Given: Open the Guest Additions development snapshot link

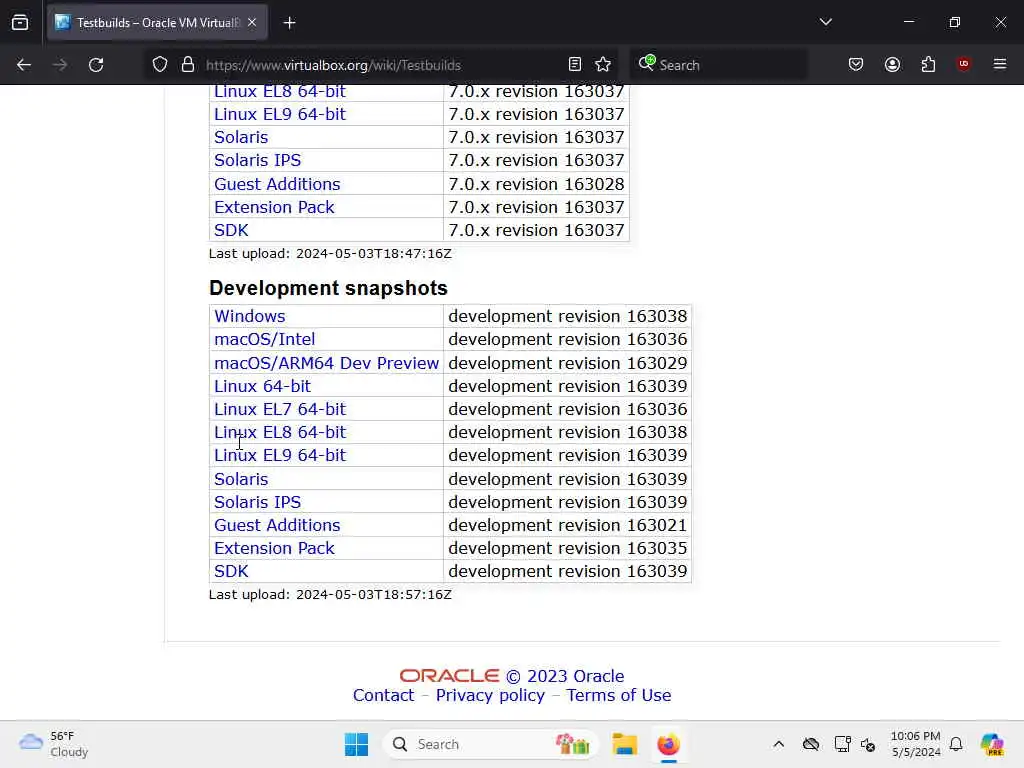Looking at the screenshot, I should [277, 525].
